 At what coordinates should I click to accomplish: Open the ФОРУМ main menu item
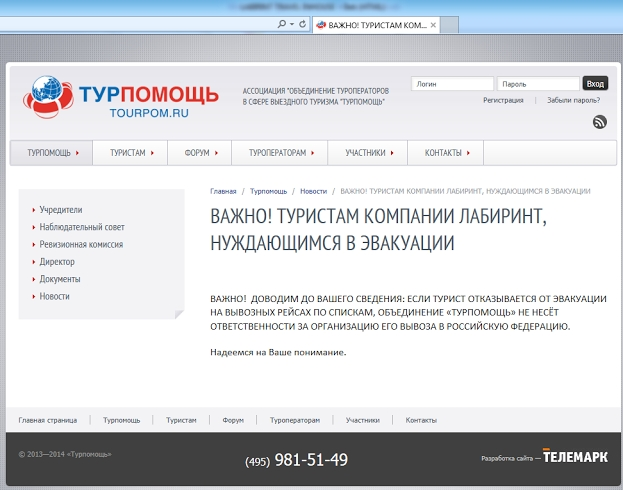[199, 153]
